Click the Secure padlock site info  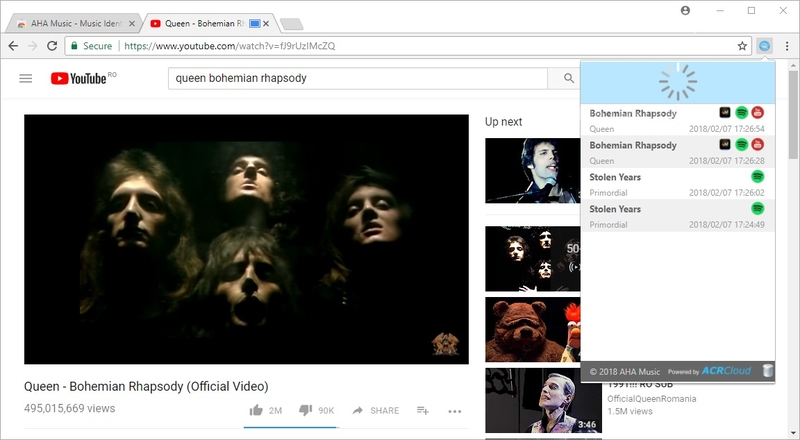point(74,46)
